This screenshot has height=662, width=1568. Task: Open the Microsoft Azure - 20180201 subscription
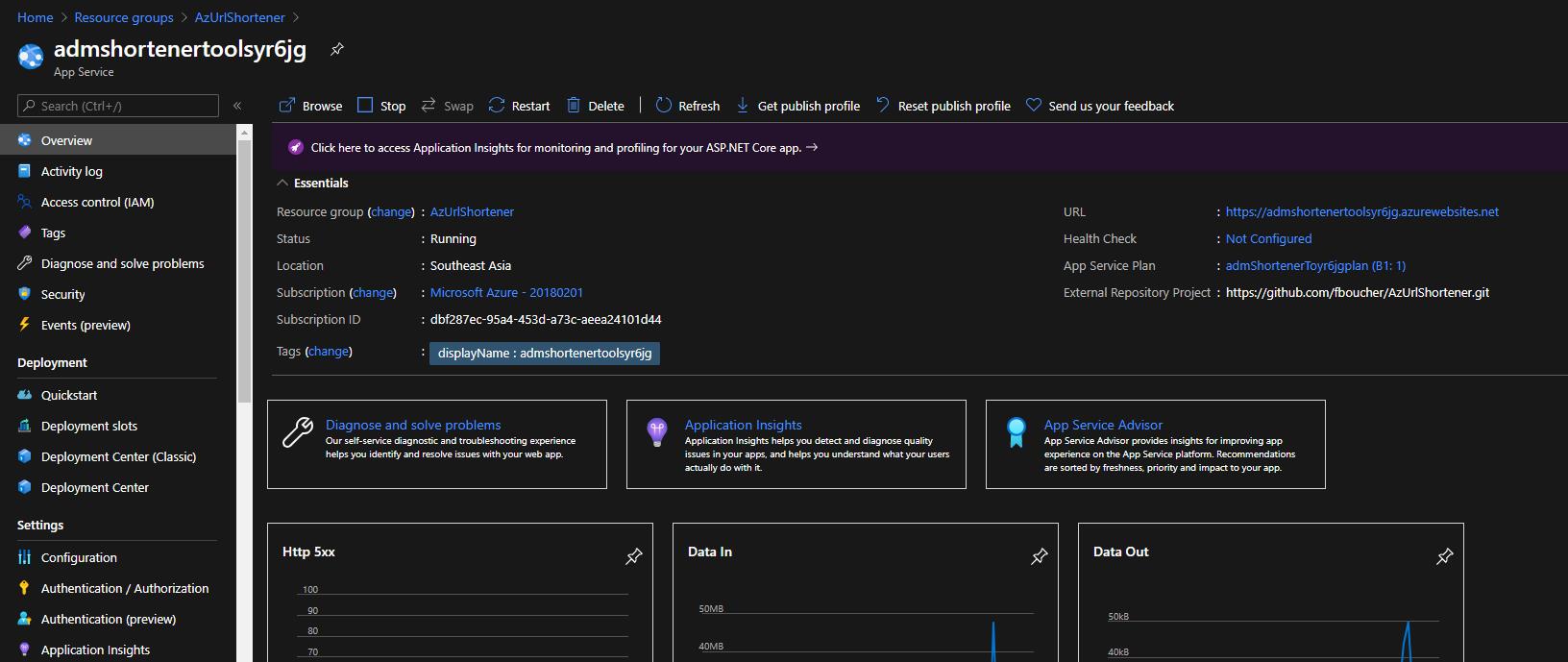pyautogui.click(x=506, y=292)
